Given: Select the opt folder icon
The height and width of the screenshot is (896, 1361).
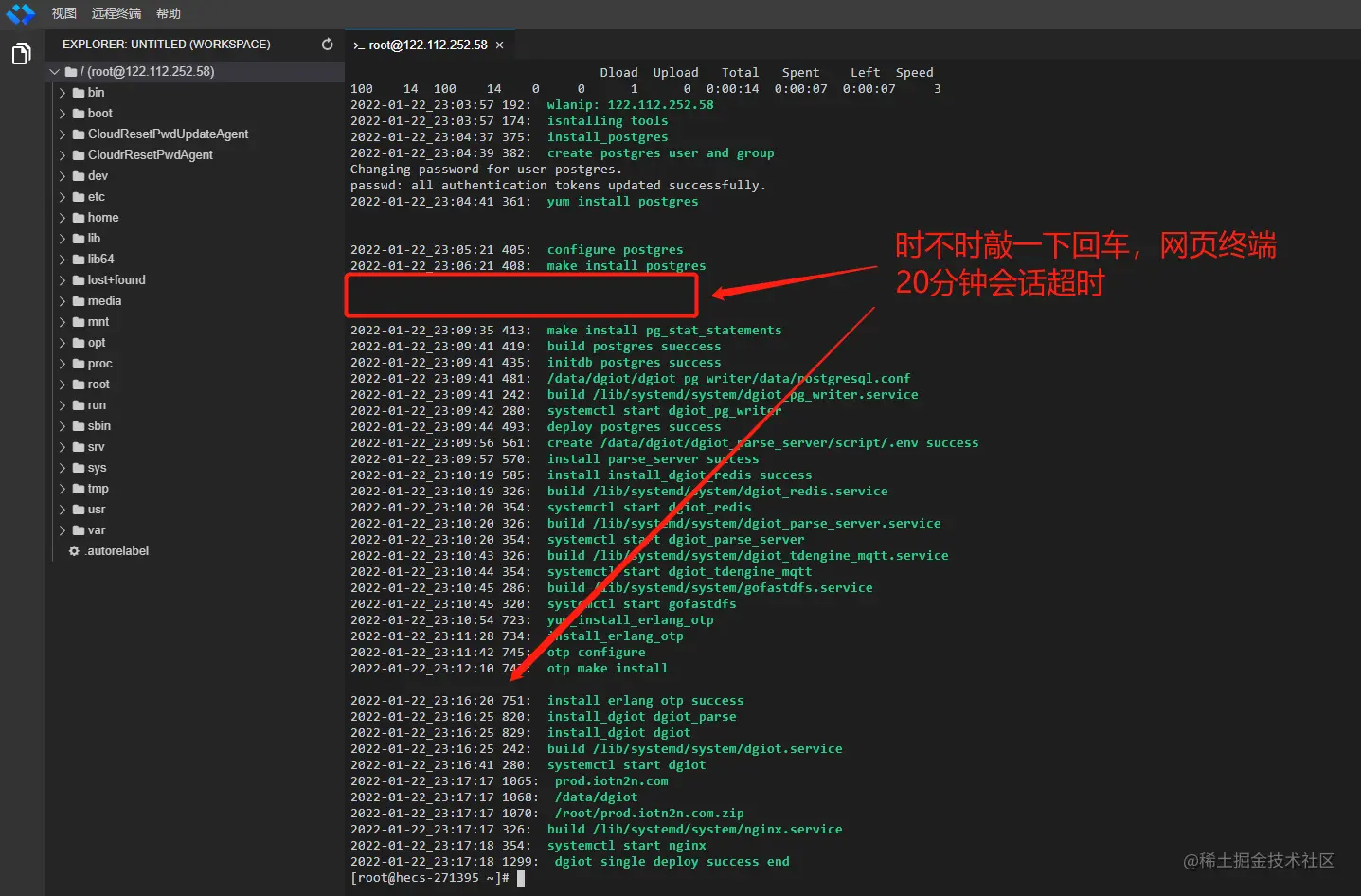Looking at the screenshot, I should 79,343.
